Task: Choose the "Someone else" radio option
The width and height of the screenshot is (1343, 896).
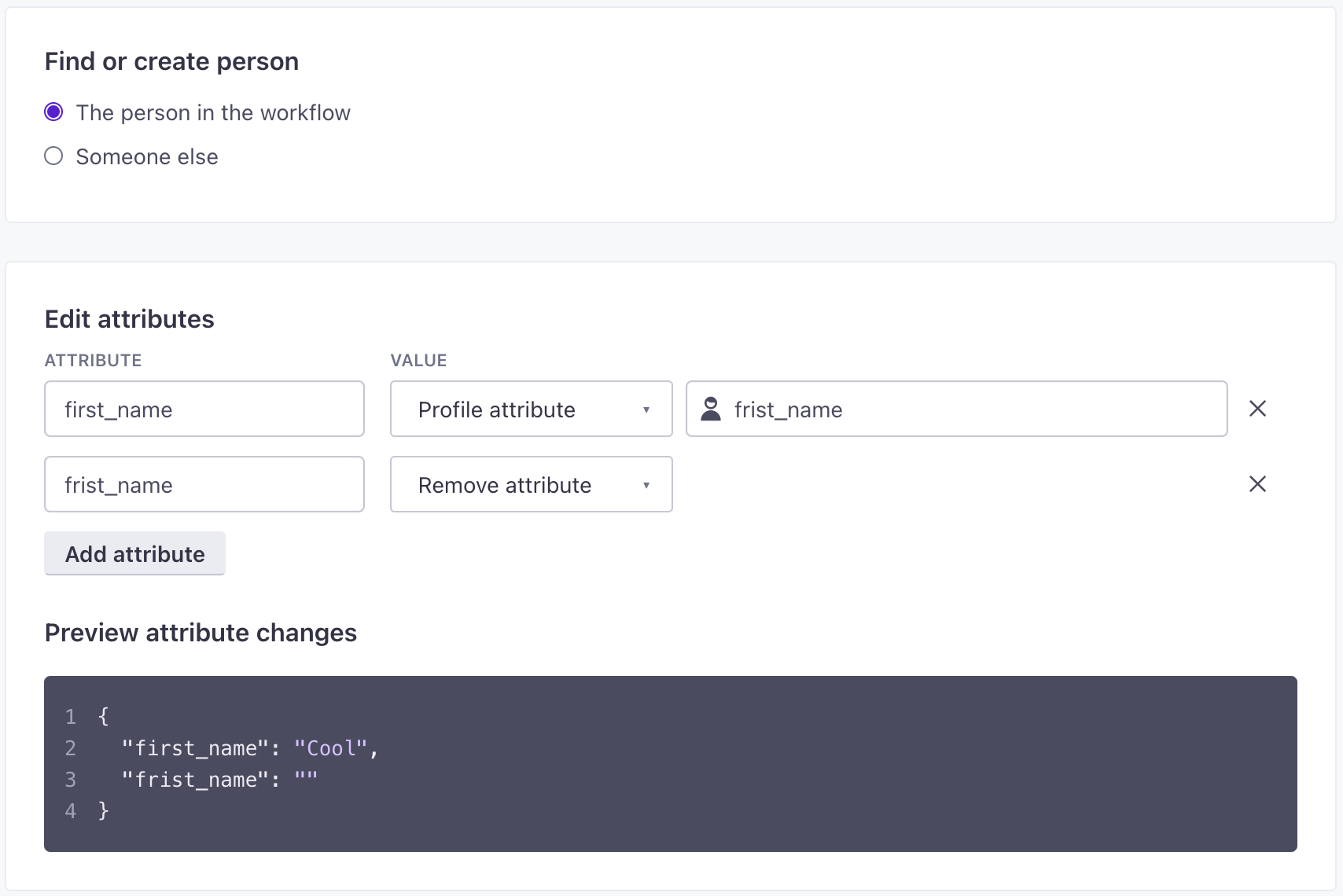Action: pyautogui.click(x=53, y=156)
